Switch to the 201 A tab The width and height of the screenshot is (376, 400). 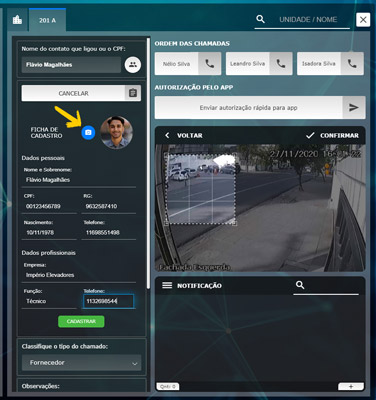47,20
